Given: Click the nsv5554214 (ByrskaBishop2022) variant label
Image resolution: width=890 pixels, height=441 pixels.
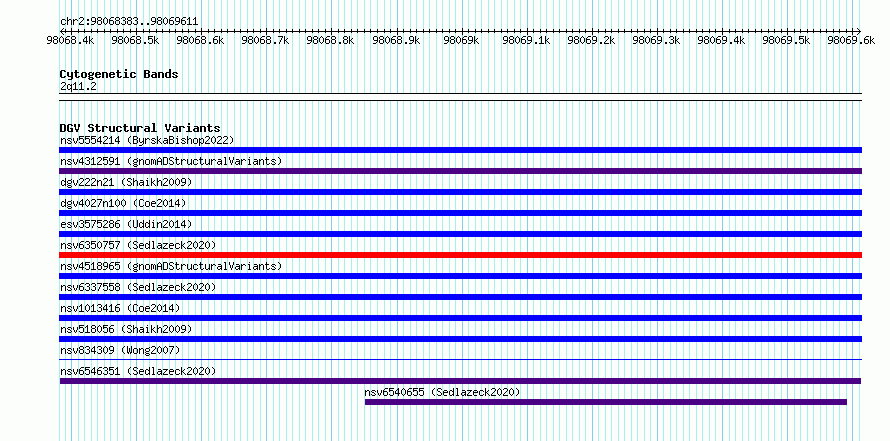Looking at the screenshot, I should [147, 140].
